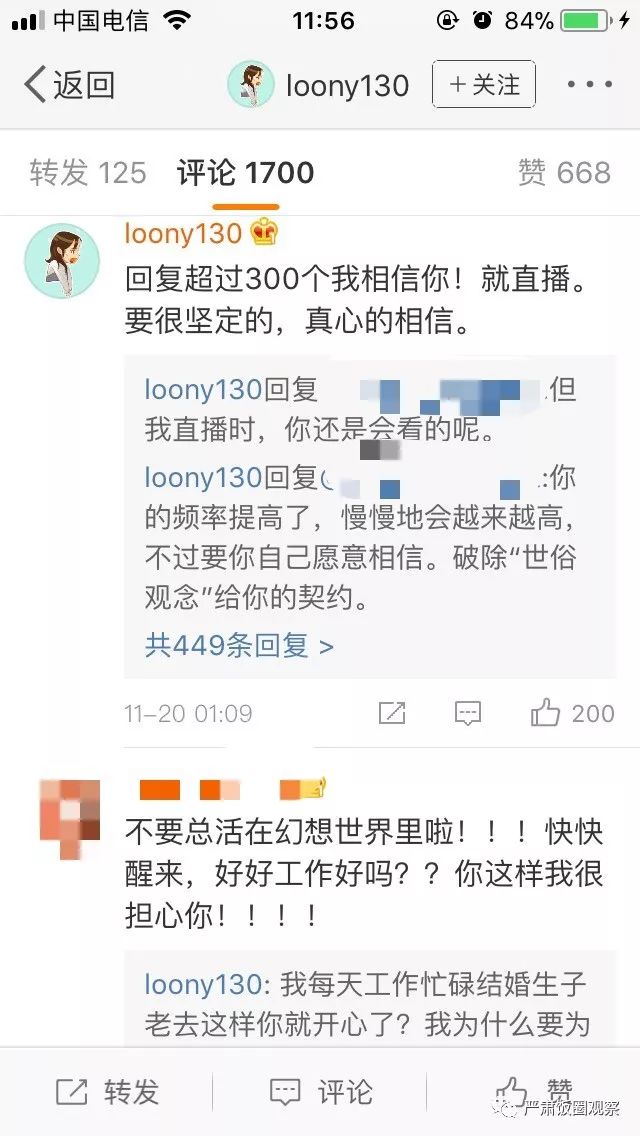Tap the back arrow labeled 返回
This screenshot has height=1136, width=640.
tap(70, 85)
